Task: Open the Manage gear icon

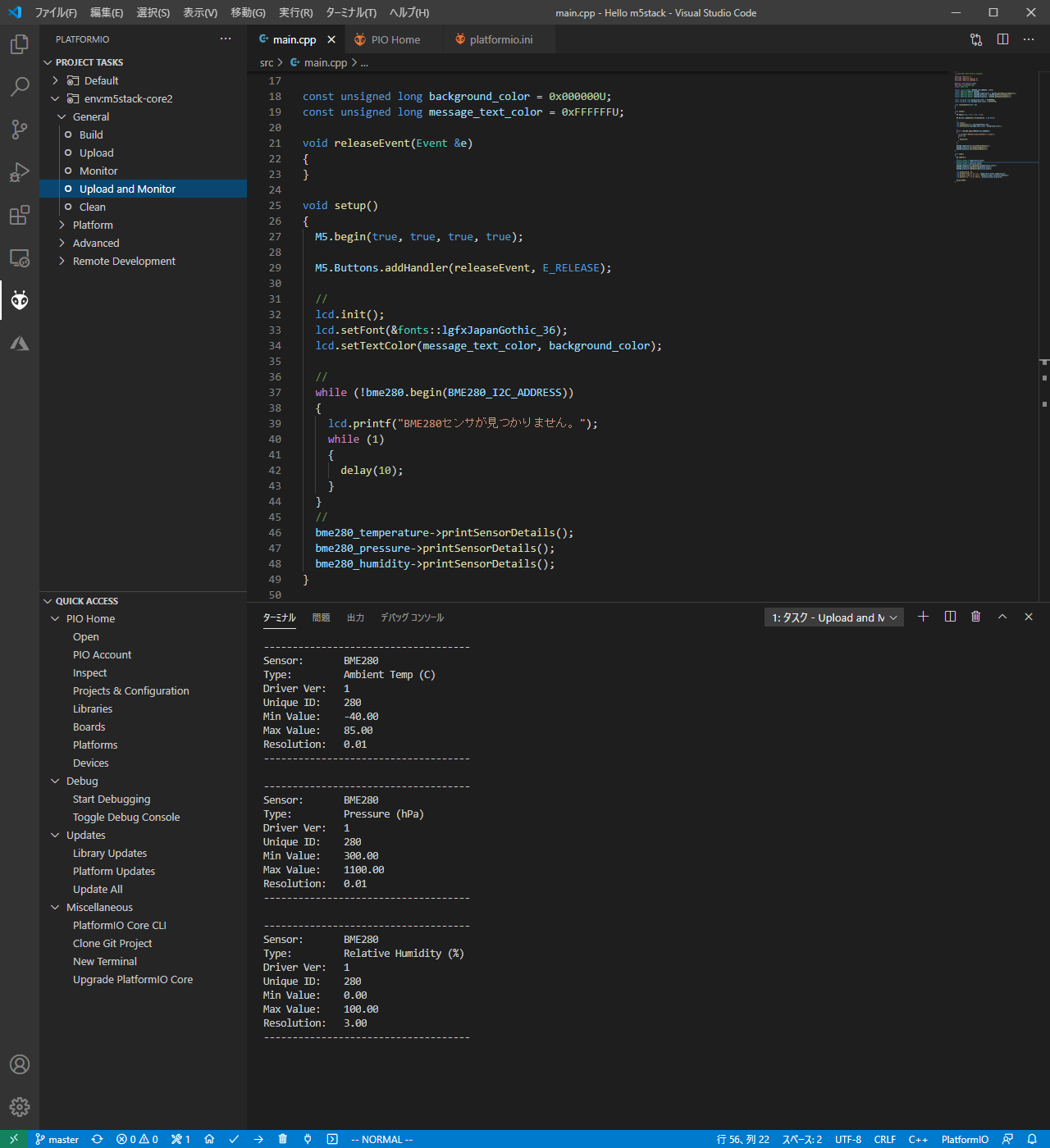Action: [x=20, y=1107]
